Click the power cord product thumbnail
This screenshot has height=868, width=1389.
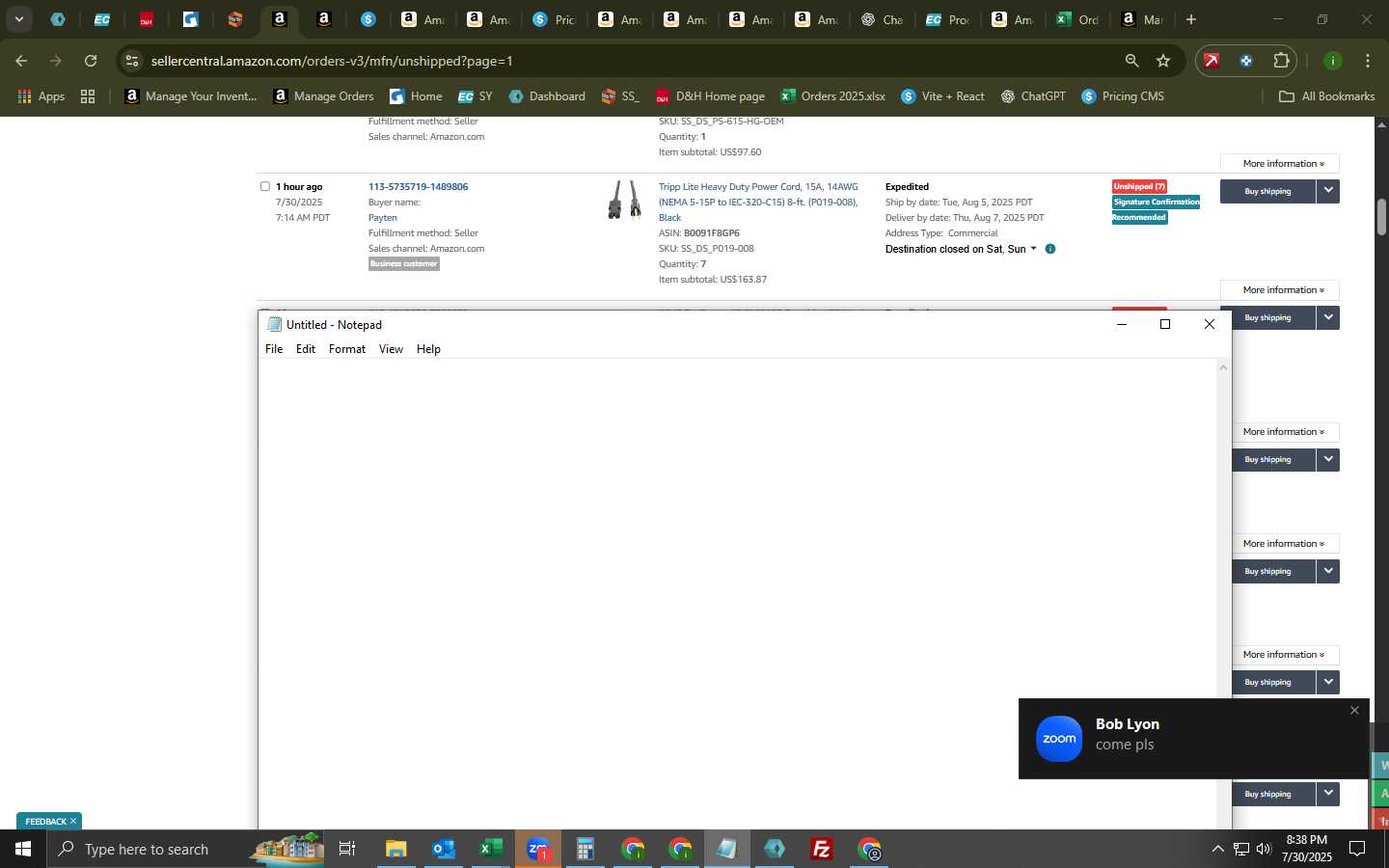[x=624, y=200]
